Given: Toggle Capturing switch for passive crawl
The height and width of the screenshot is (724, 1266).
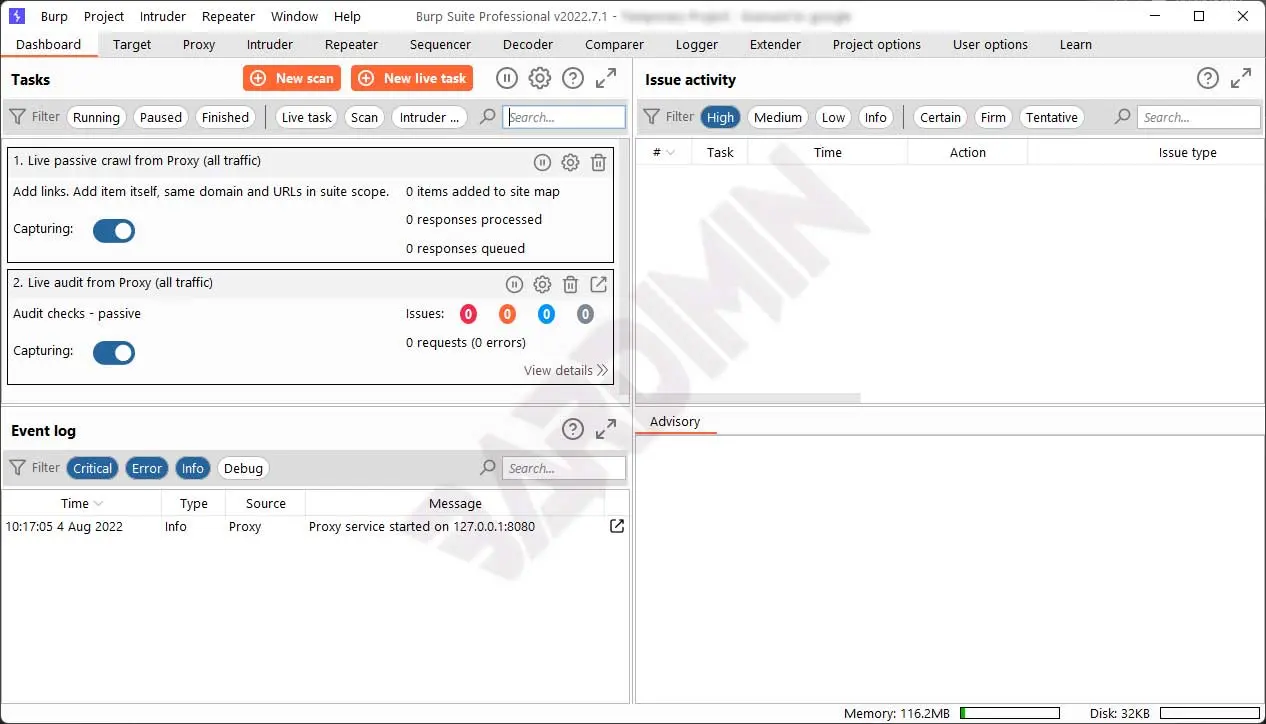Looking at the screenshot, I should [114, 231].
